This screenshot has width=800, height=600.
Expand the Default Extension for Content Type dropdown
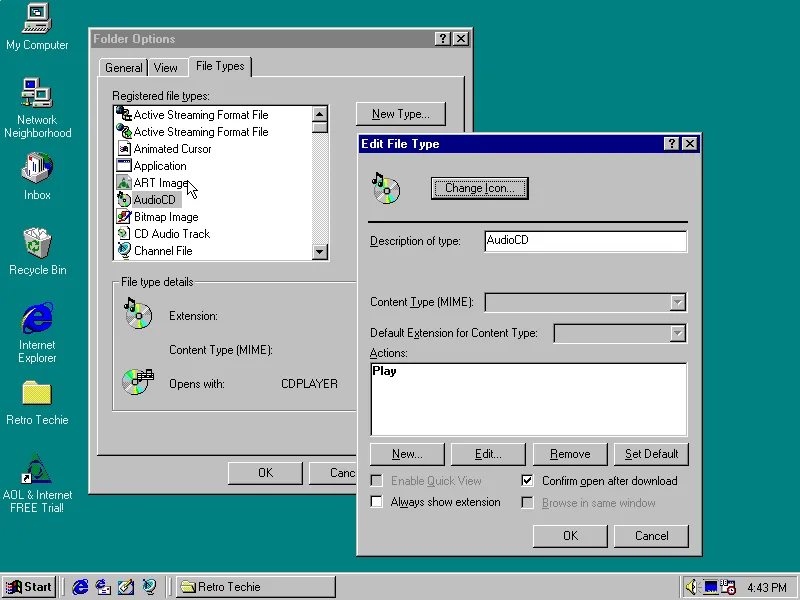tap(679, 333)
